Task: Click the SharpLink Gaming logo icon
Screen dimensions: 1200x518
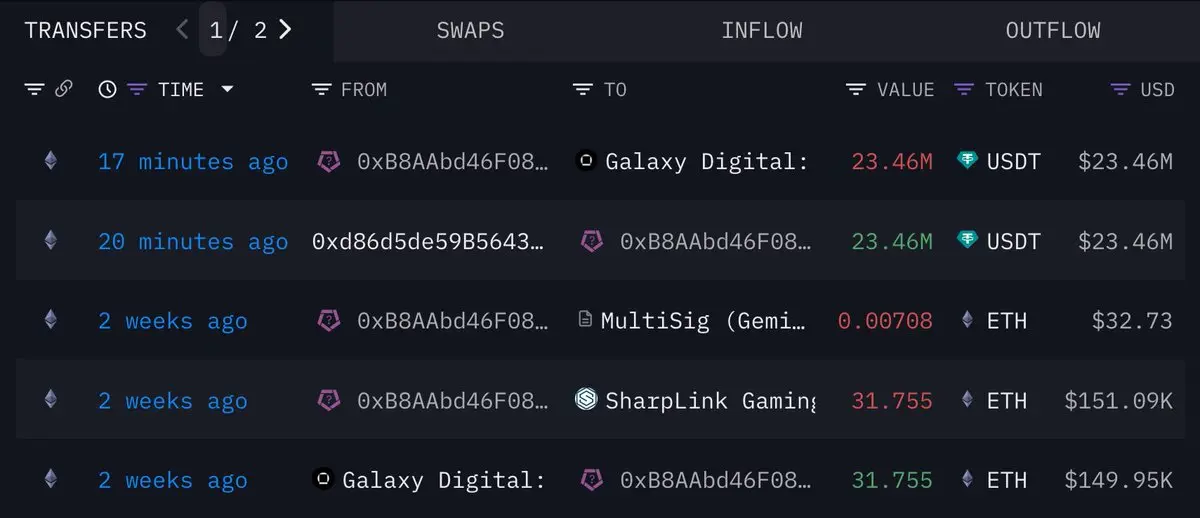Action: 586,400
